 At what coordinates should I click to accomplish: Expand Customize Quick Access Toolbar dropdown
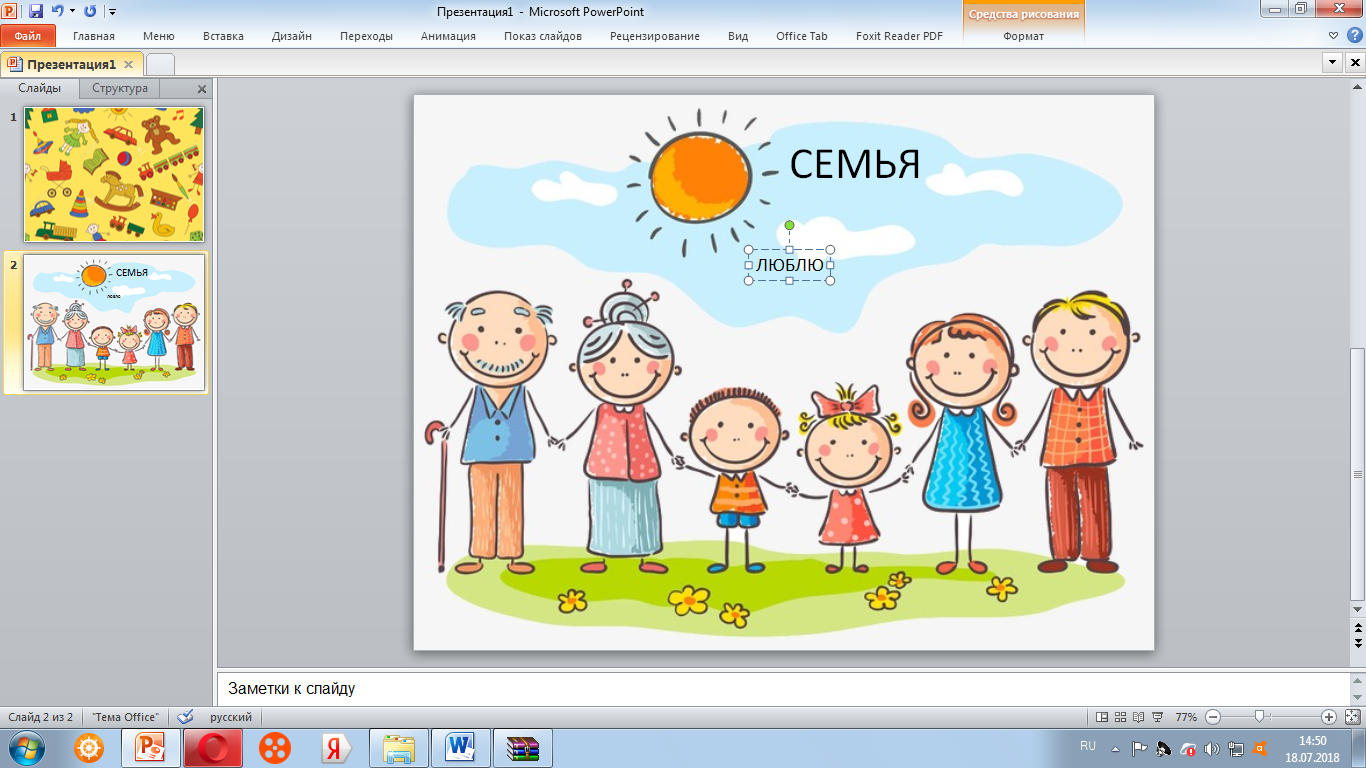(112, 12)
